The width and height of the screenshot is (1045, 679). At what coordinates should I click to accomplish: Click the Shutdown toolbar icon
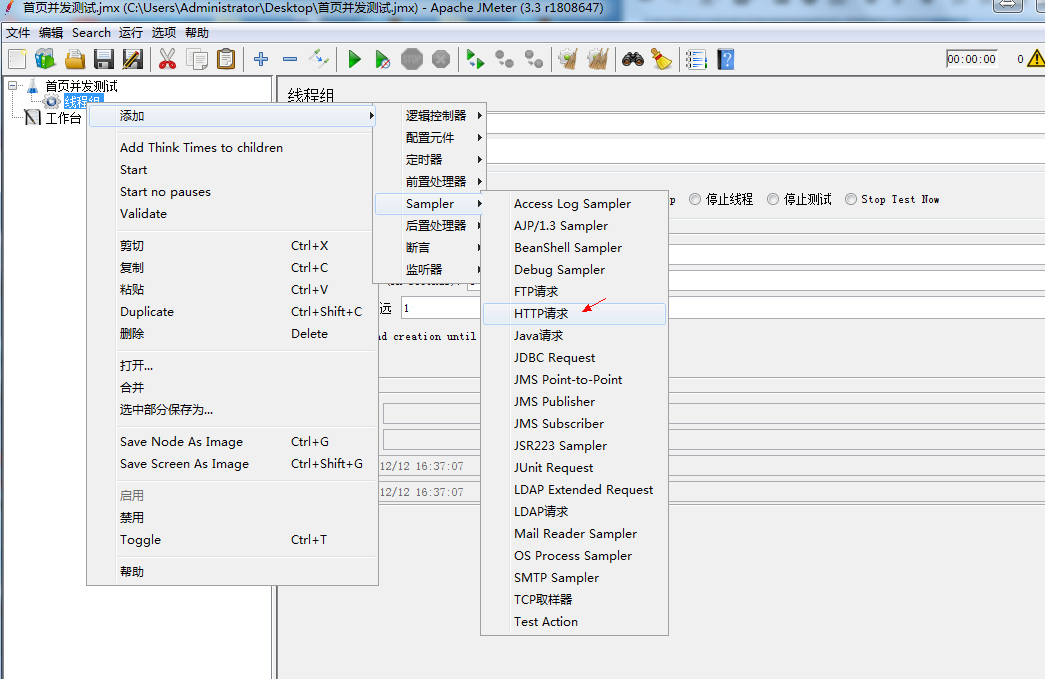[441, 59]
